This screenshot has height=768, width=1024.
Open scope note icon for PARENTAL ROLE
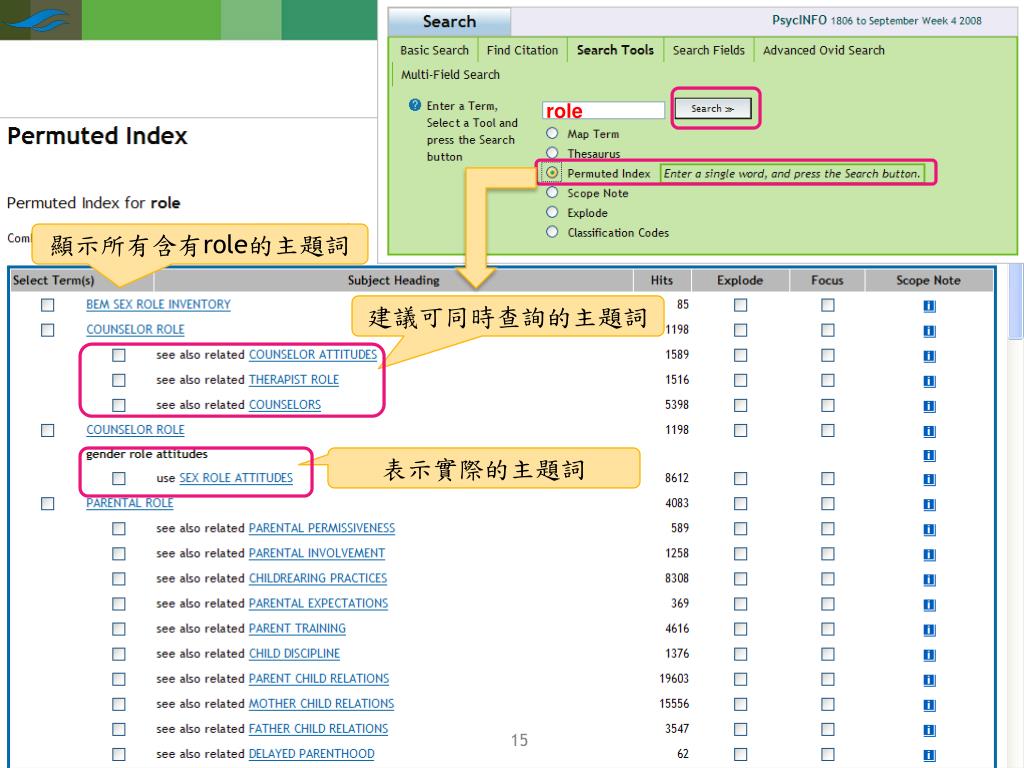click(x=929, y=504)
